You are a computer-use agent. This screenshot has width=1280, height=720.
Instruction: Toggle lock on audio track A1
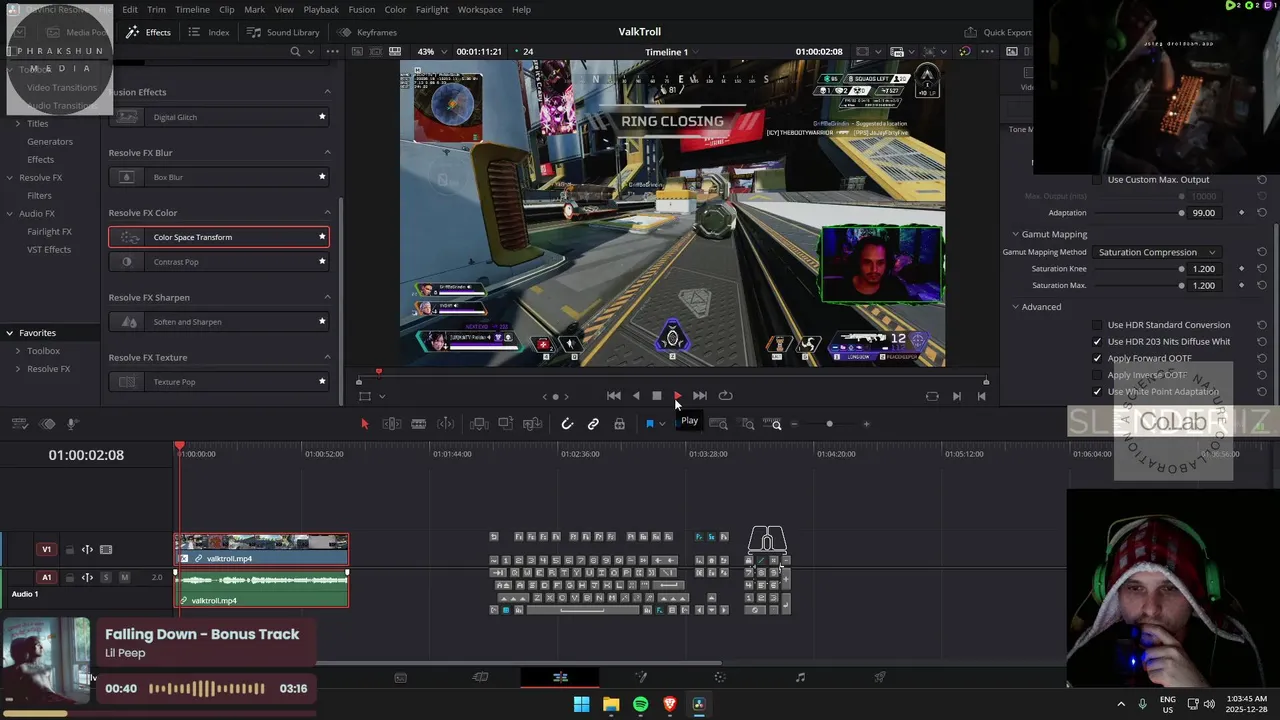point(70,577)
